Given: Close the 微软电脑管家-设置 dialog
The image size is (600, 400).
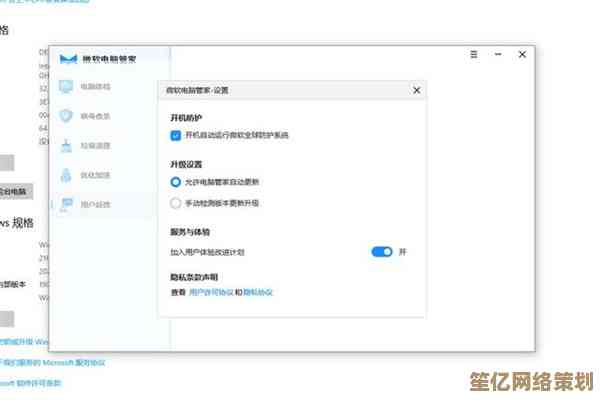Looking at the screenshot, I should (x=416, y=90).
